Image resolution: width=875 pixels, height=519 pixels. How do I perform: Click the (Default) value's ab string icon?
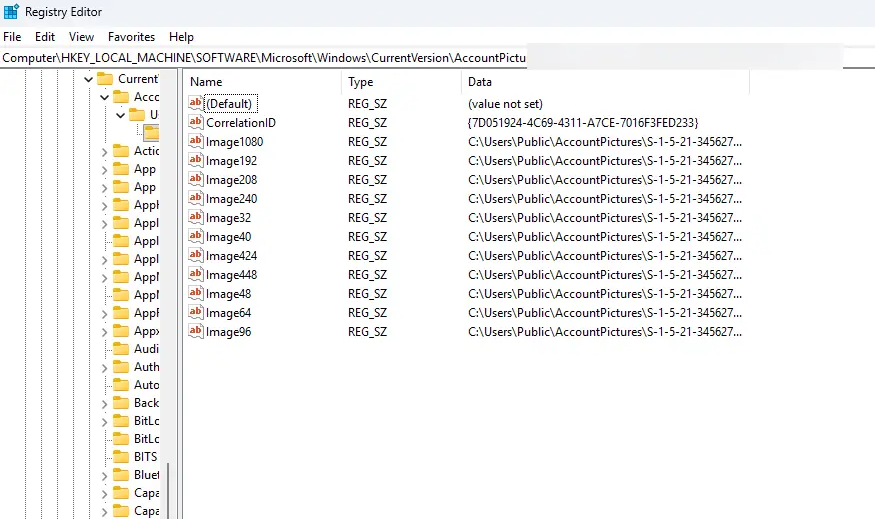coord(195,103)
